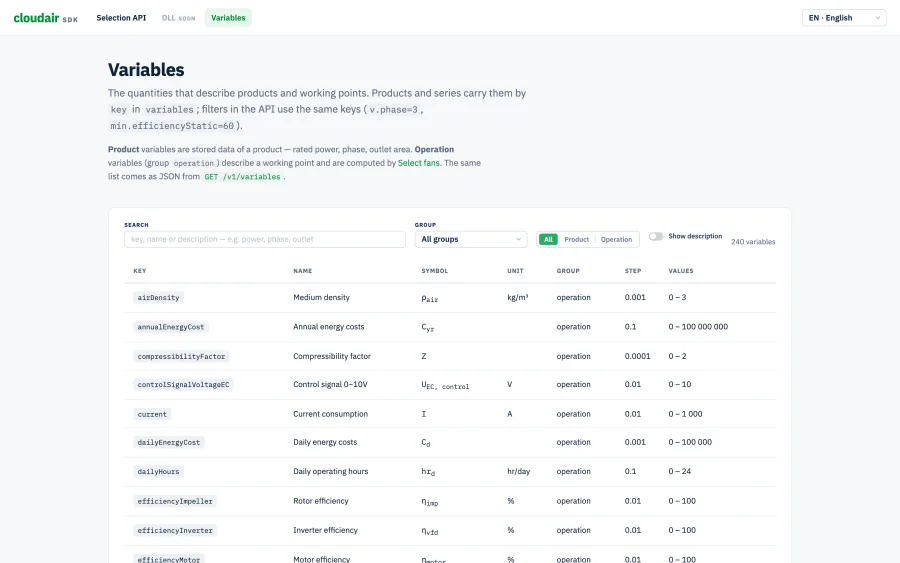Click the SYMBOL column header
Viewport: 900px width, 563px height.
pyautogui.click(x=435, y=271)
